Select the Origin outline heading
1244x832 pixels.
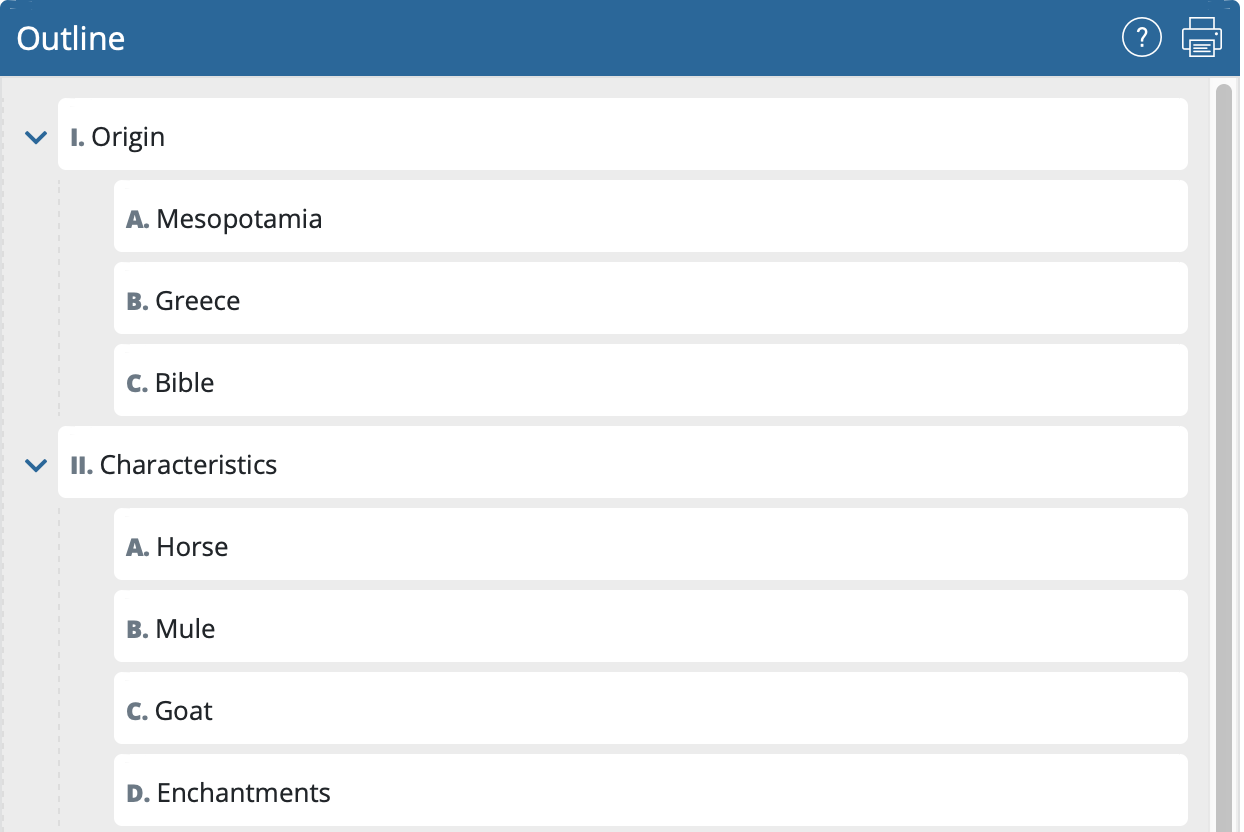[x=128, y=137]
